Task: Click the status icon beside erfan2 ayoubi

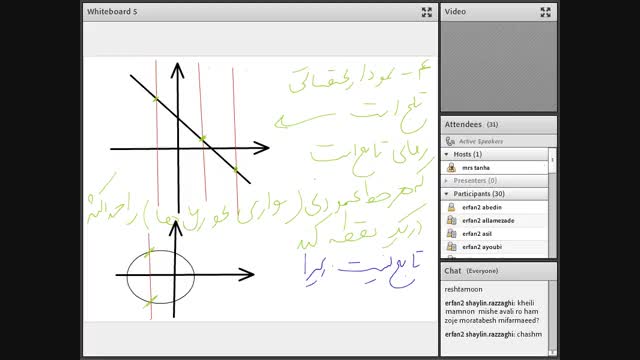Action: click(451, 247)
